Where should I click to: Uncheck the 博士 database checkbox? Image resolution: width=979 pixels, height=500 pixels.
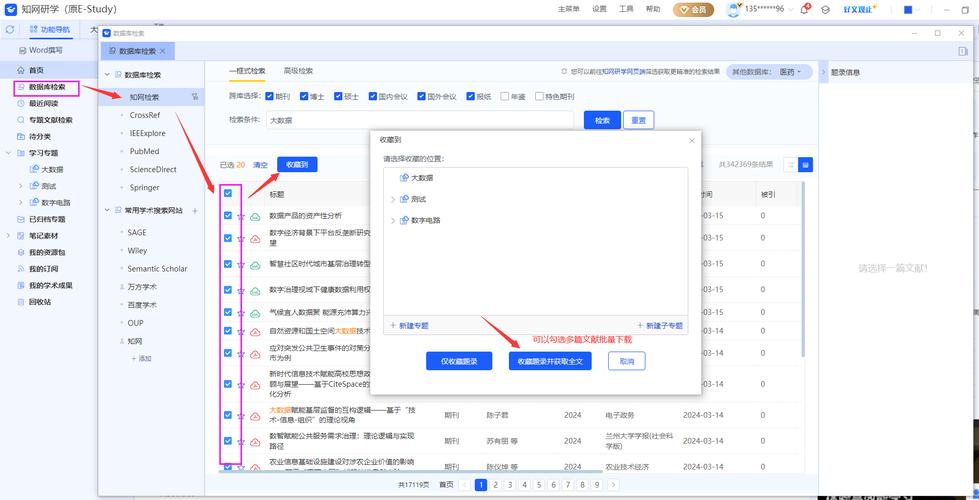(304, 96)
